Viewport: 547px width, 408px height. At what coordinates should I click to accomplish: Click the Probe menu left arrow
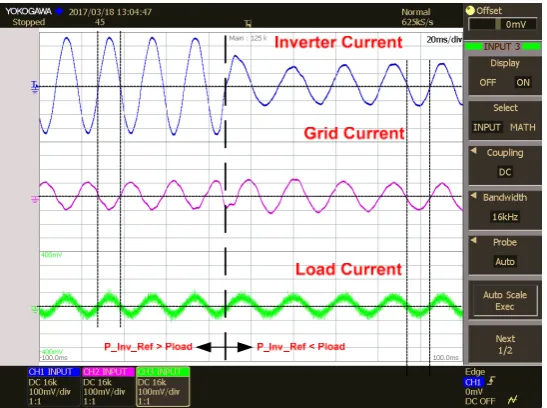tap(473, 240)
